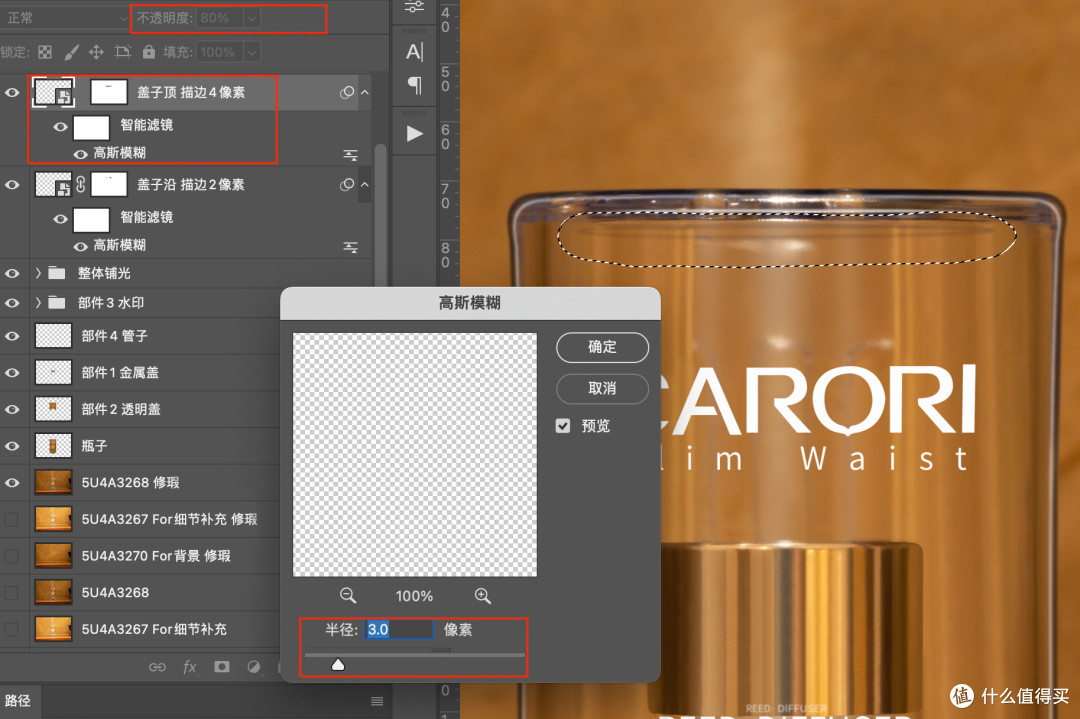Viewport: 1080px width, 719px height.
Task: Click the 智能滤镜 mask thumbnail under 盖子顶 layer
Action: pyautogui.click(x=91, y=127)
